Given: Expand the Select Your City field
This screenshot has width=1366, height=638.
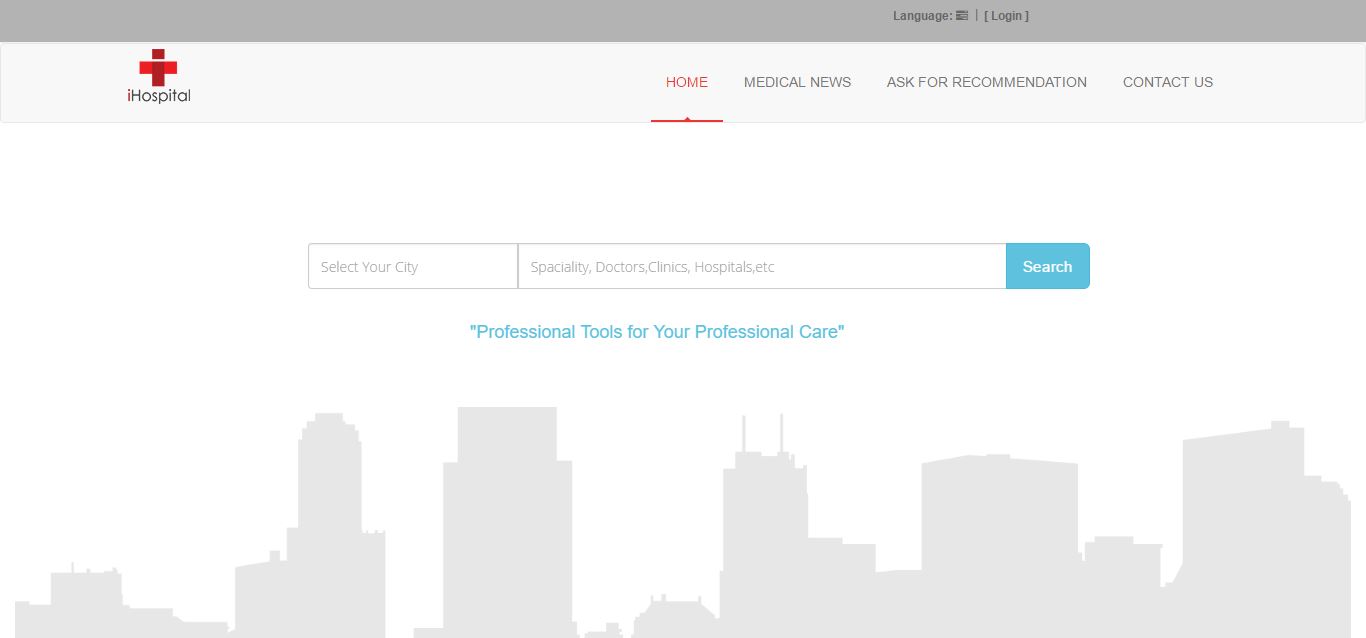Looking at the screenshot, I should point(412,267).
